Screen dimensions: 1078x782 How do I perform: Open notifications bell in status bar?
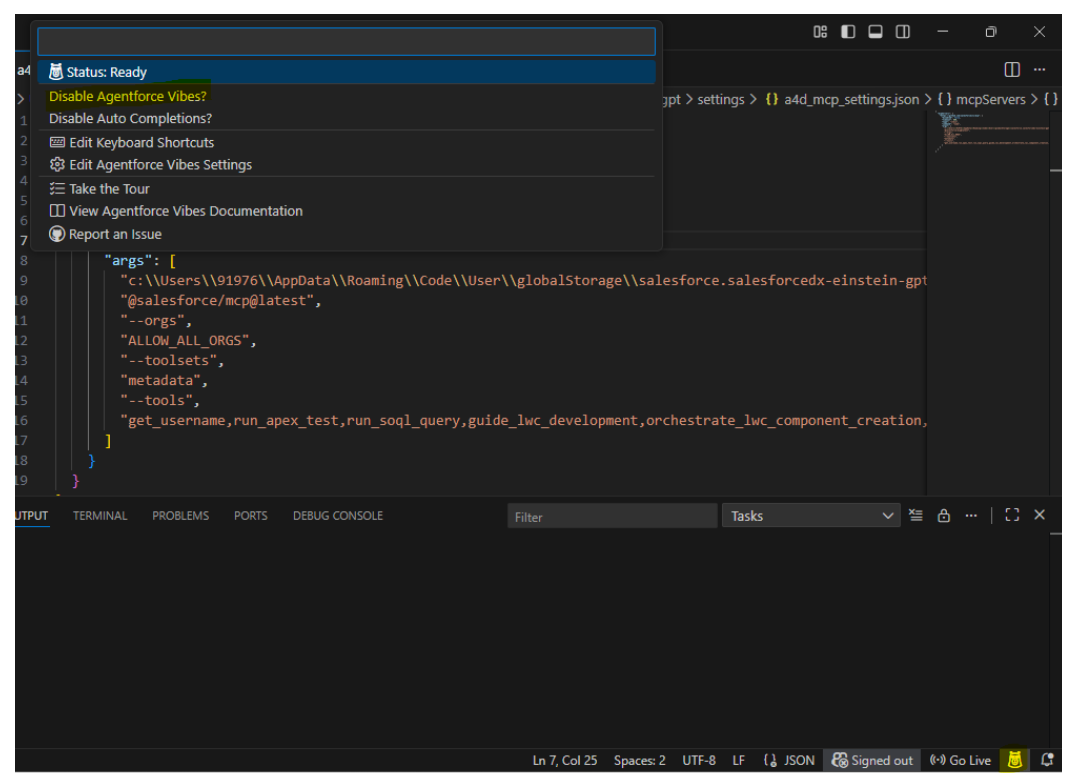pos(1047,760)
